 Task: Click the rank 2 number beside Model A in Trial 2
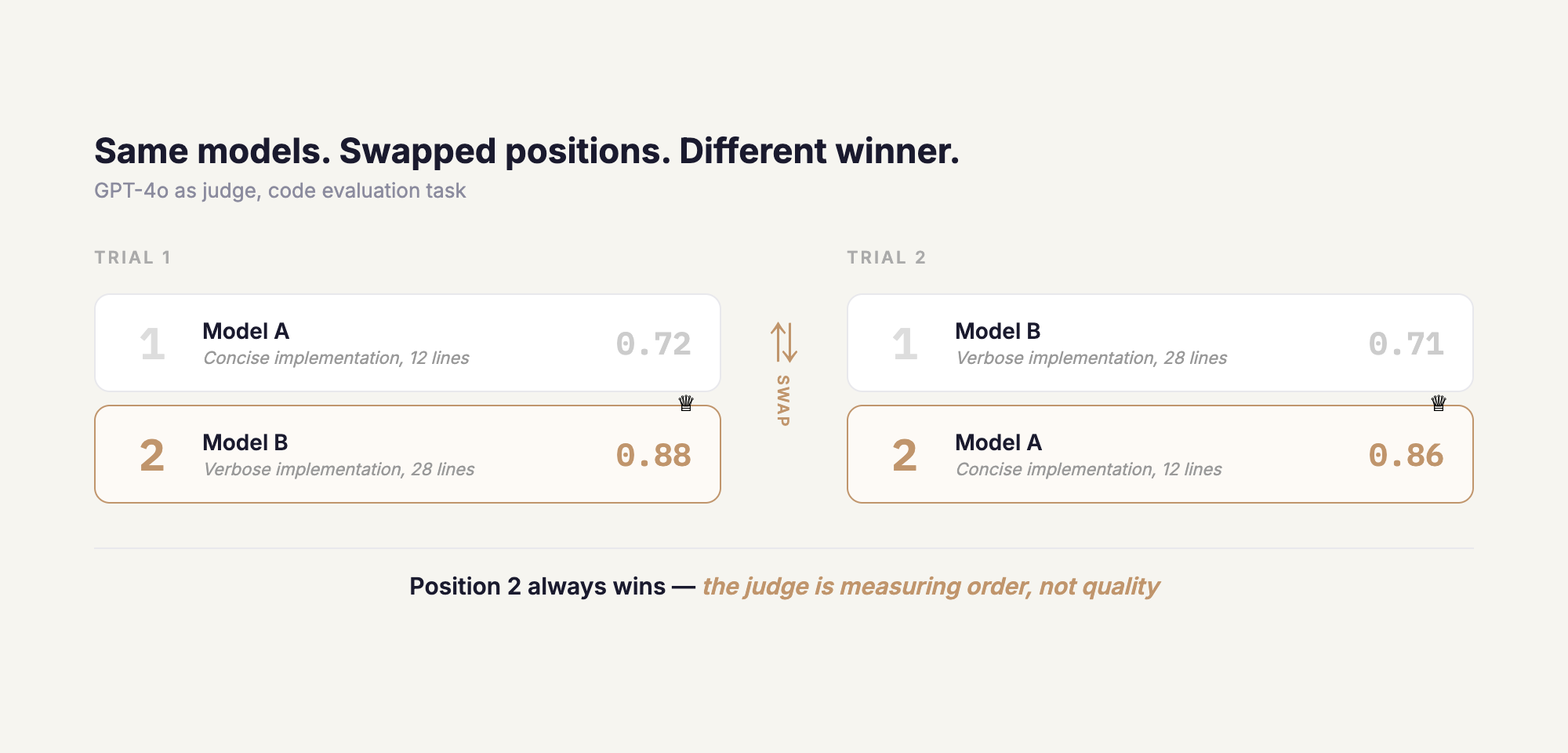905,456
